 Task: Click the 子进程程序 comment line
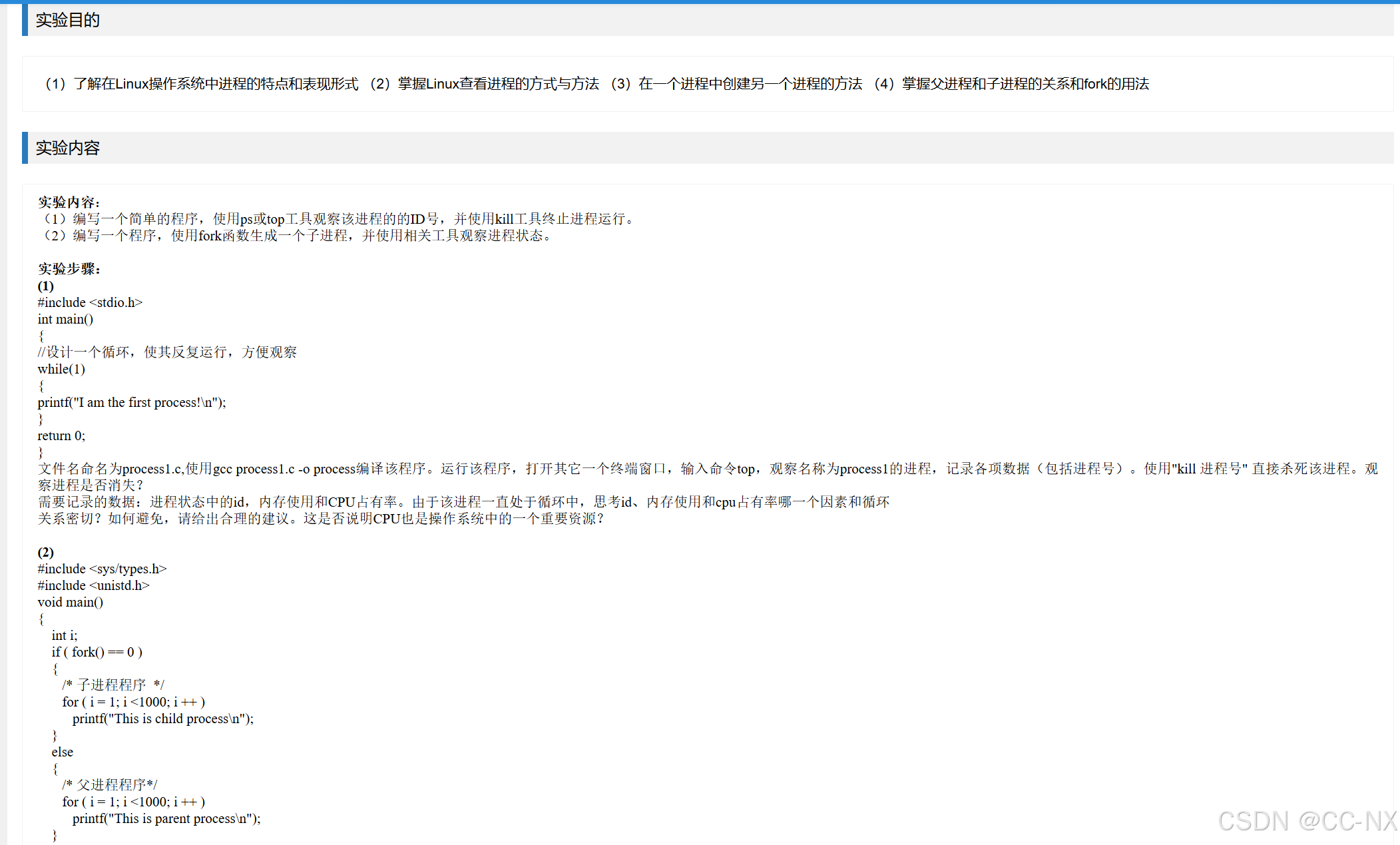pyautogui.click(x=113, y=685)
